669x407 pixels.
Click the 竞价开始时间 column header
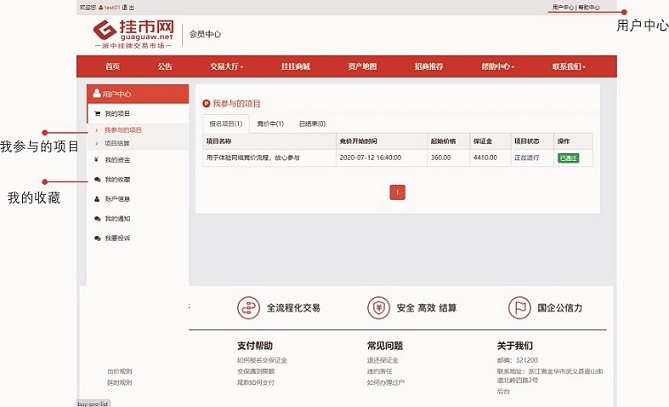pyautogui.click(x=358, y=141)
